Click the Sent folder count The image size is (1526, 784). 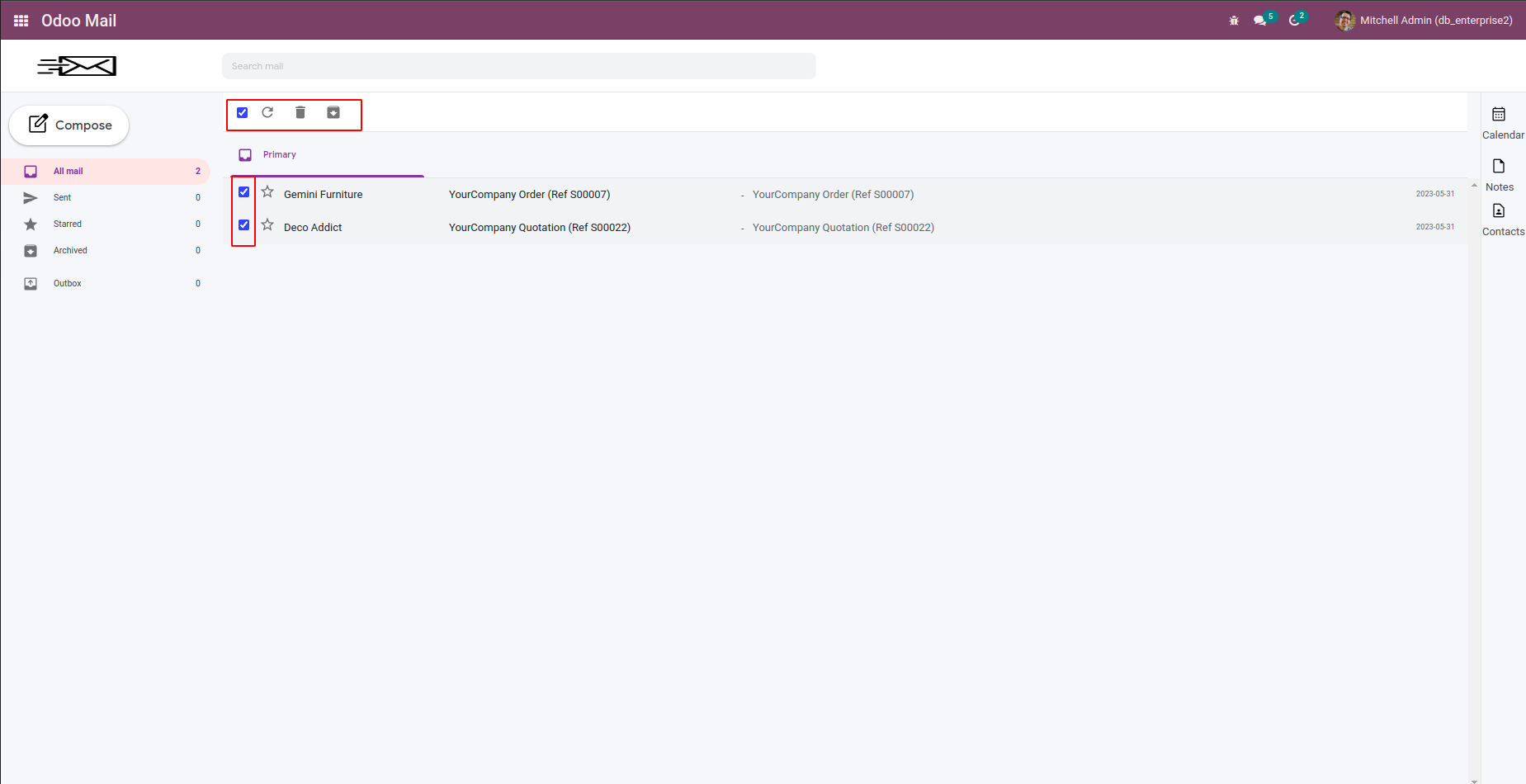(198, 198)
